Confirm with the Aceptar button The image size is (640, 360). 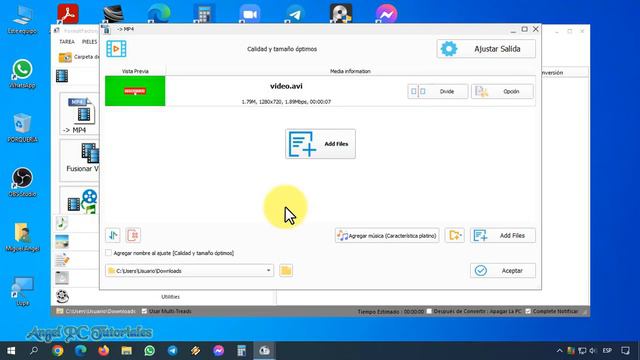pos(502,271)
